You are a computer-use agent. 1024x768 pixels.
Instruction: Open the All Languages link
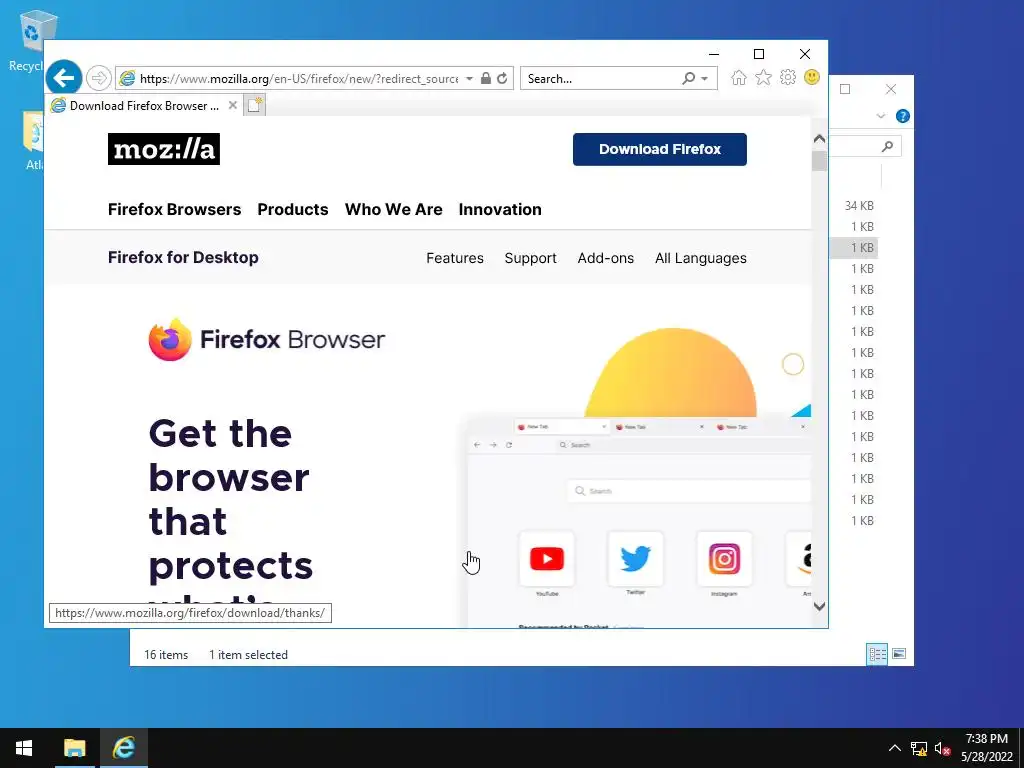click(x=701, y=258)
